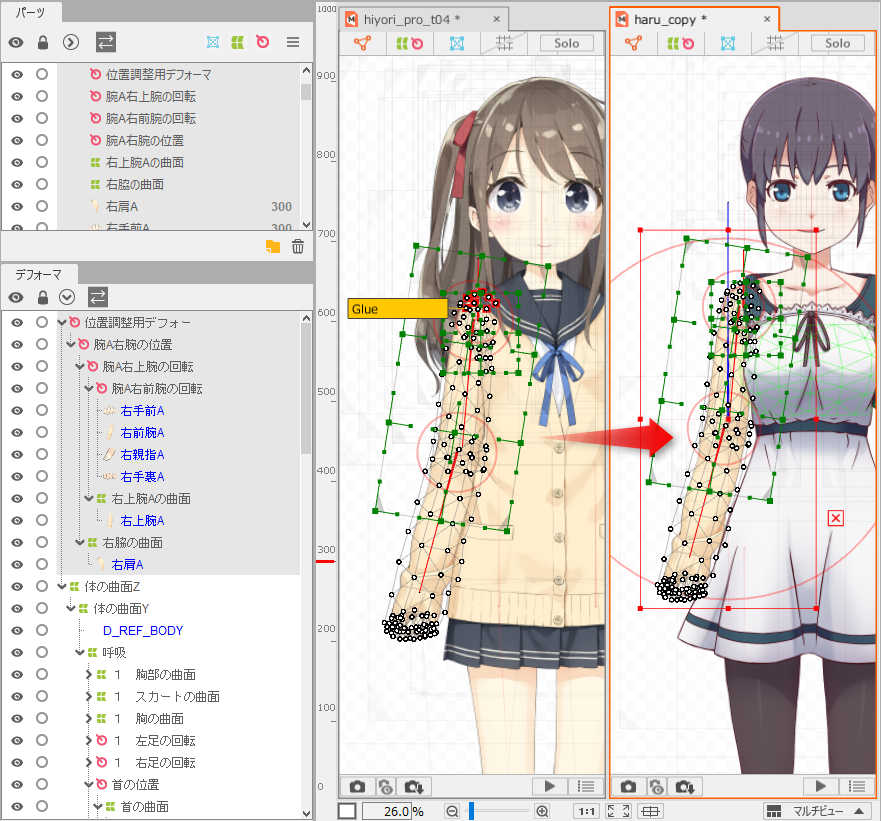881x821 pixels.
Task: Toggle lock circle for 右肩A in parts list
Action: pyautogui.click(x=42, y=206)
